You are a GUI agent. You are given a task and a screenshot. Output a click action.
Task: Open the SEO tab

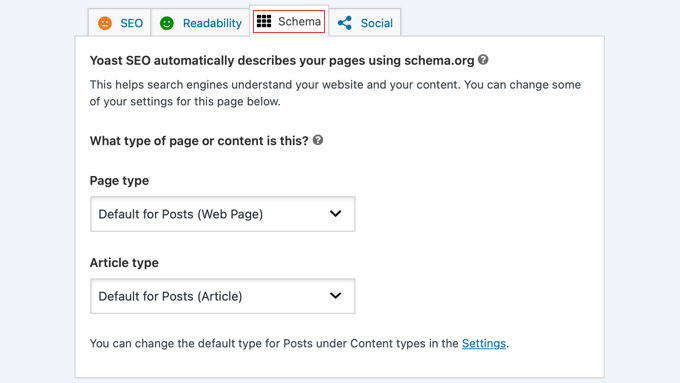[120, 23]
